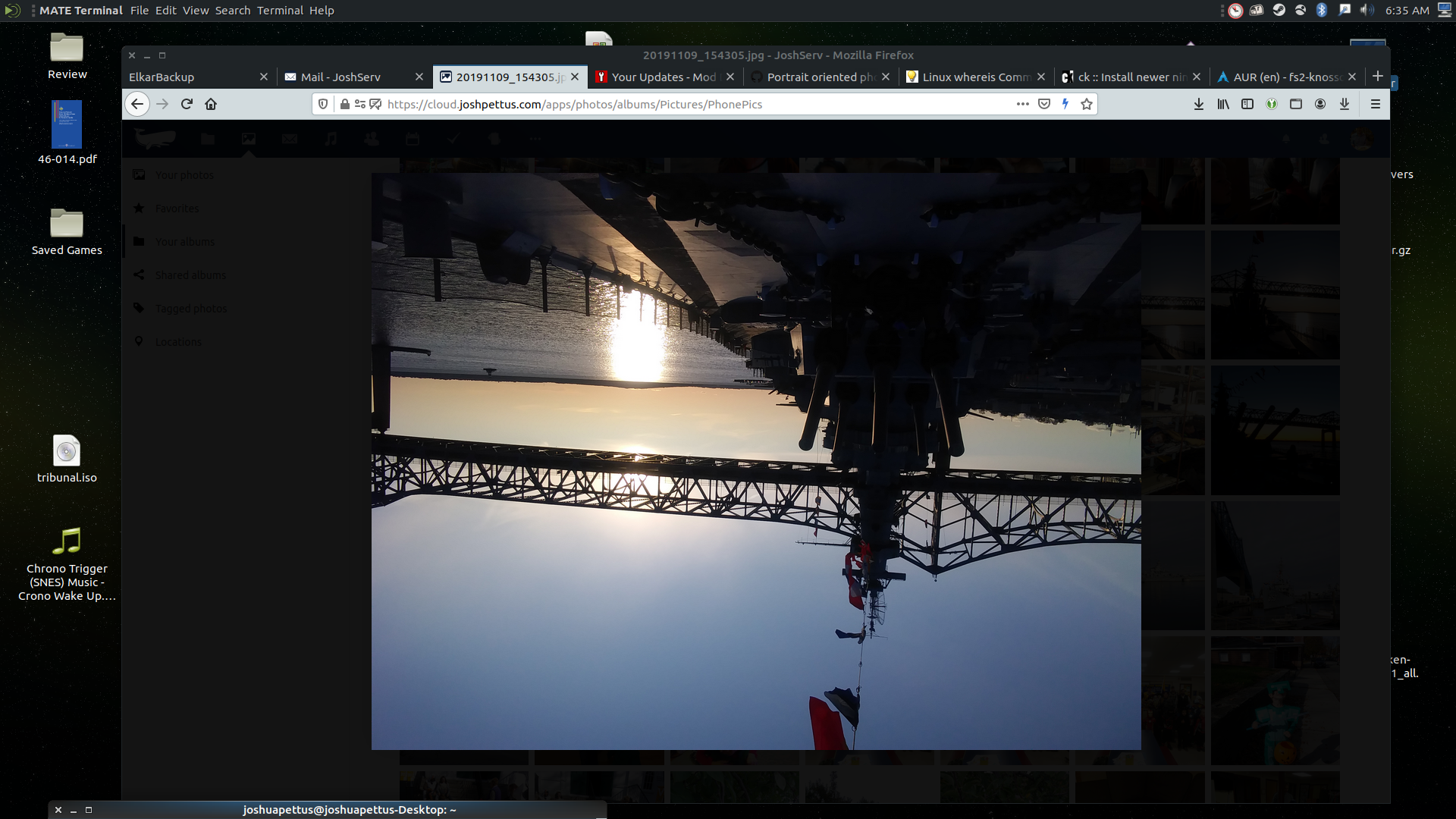Open the Firefox home page

click(x=211, y=104)
